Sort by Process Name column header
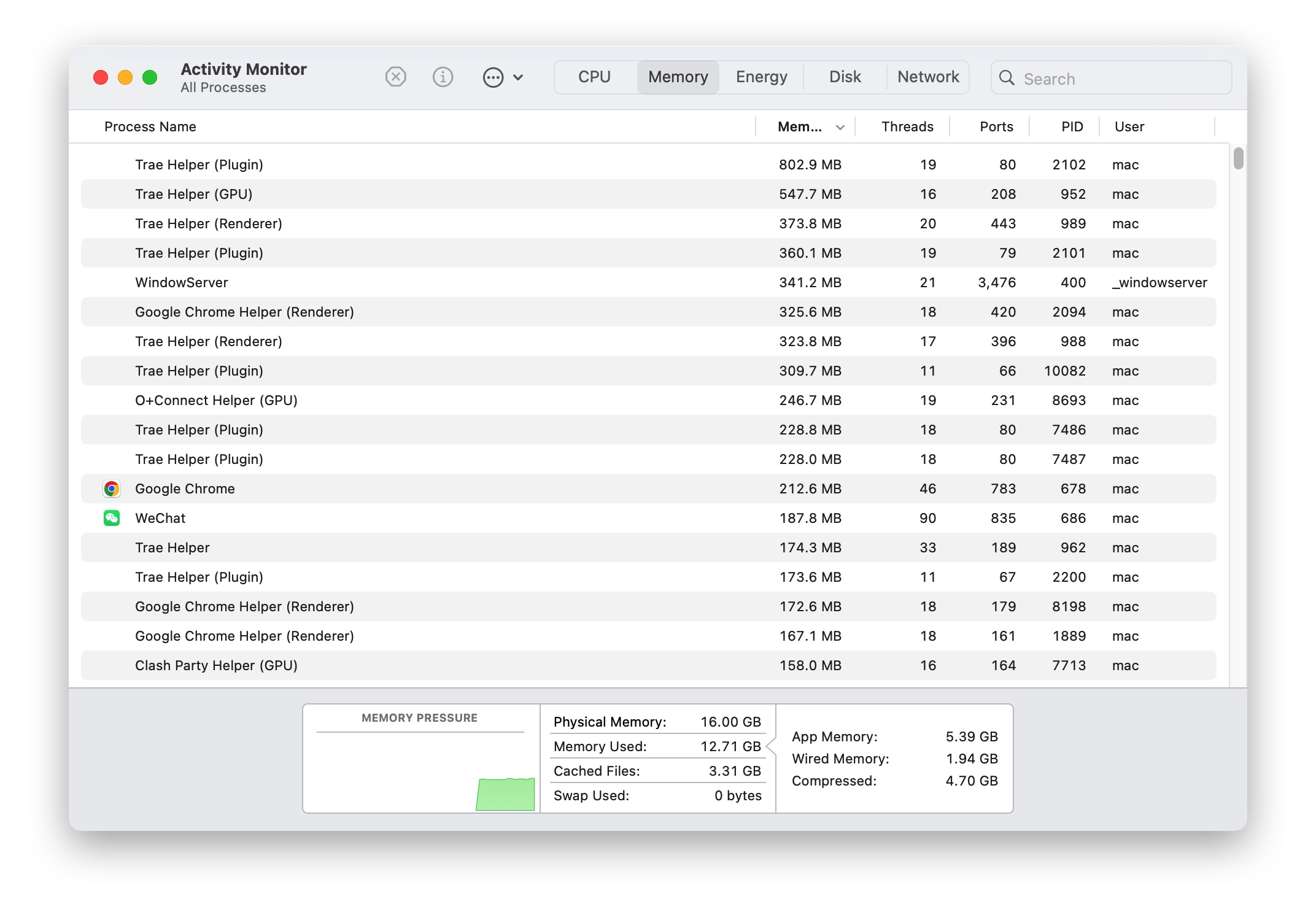 click(x=150, y=127)
